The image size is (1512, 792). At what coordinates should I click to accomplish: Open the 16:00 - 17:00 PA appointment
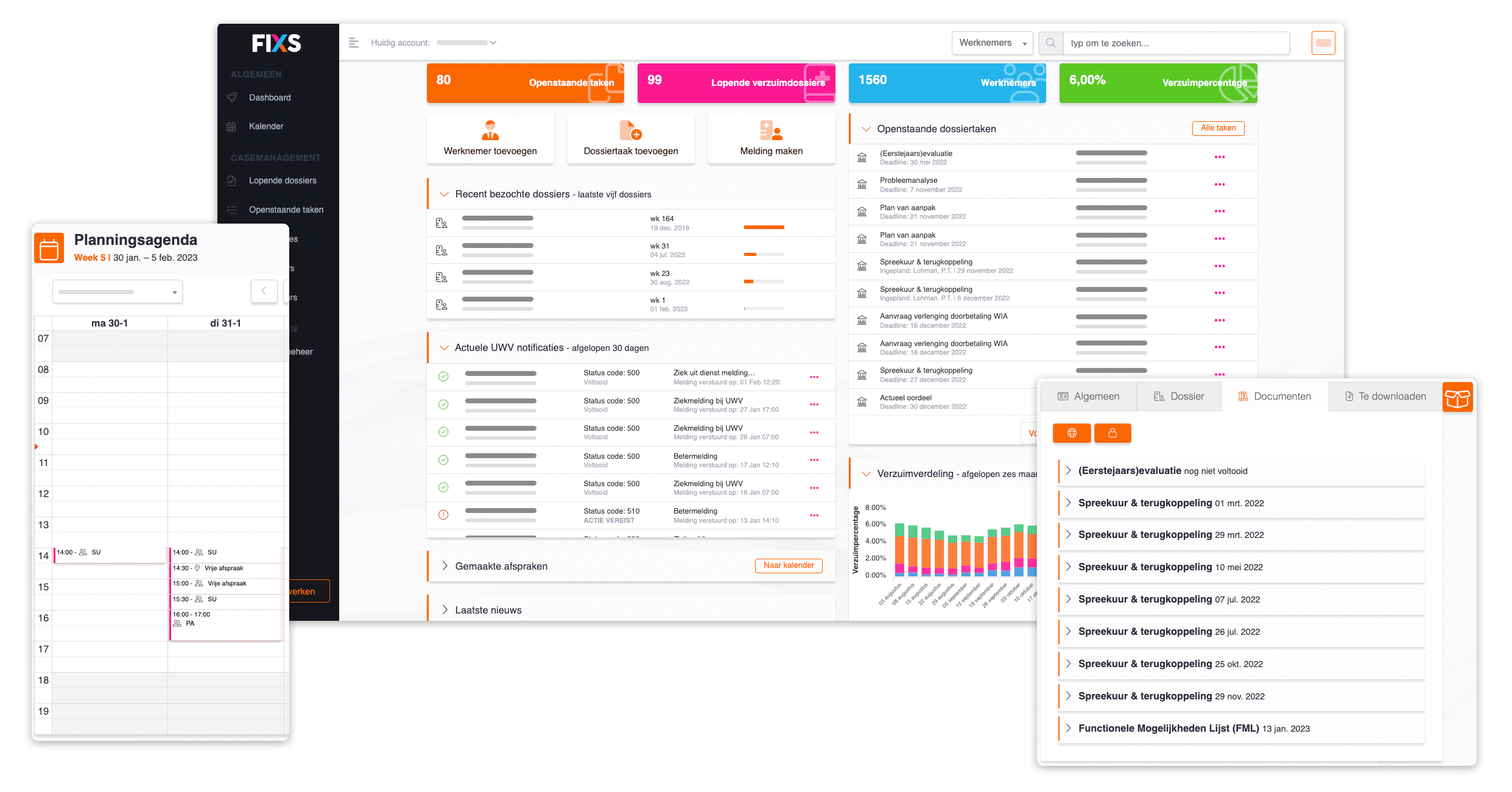coord(225,624)
